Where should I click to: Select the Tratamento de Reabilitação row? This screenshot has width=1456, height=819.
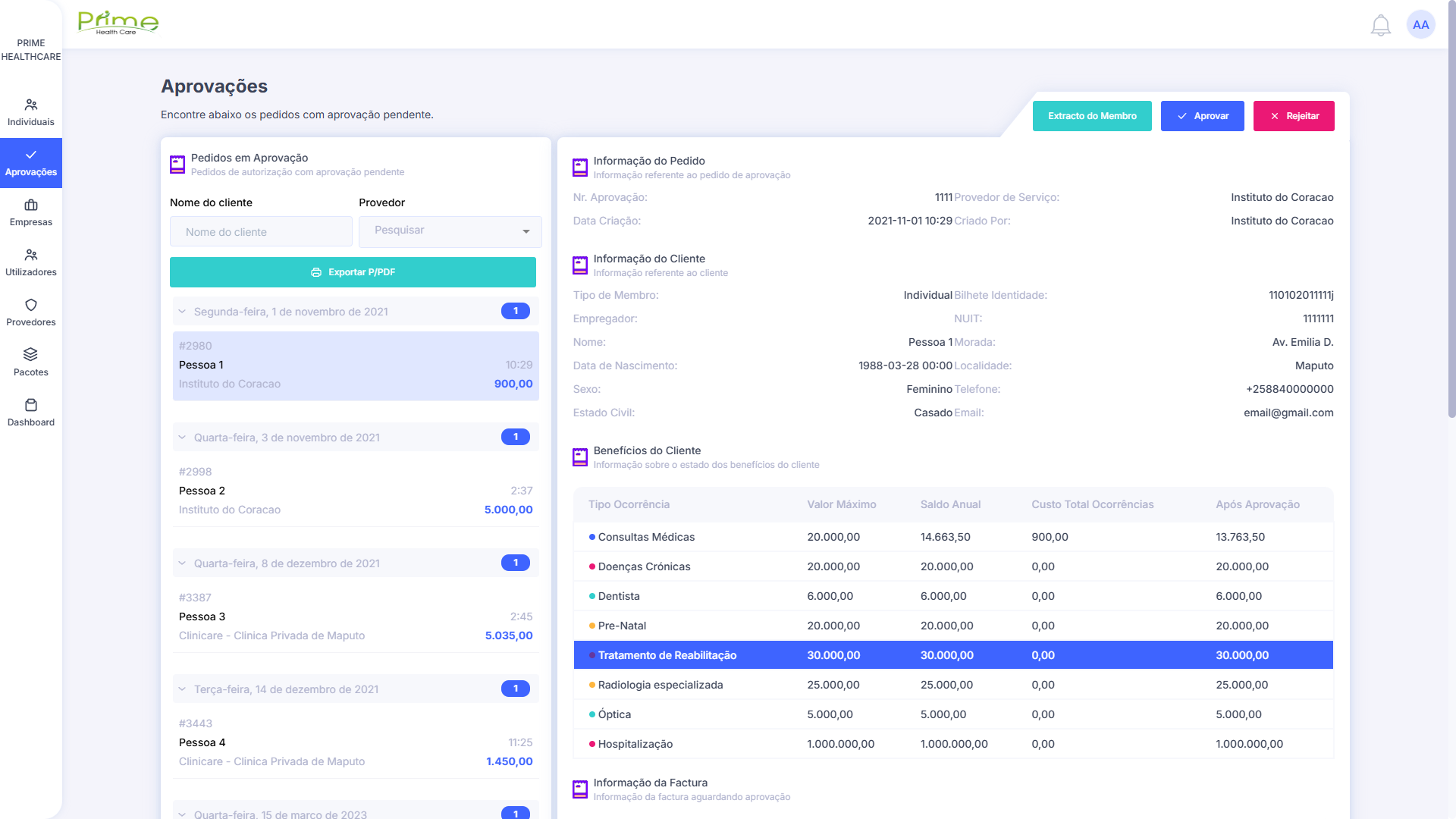click(953, 655)
